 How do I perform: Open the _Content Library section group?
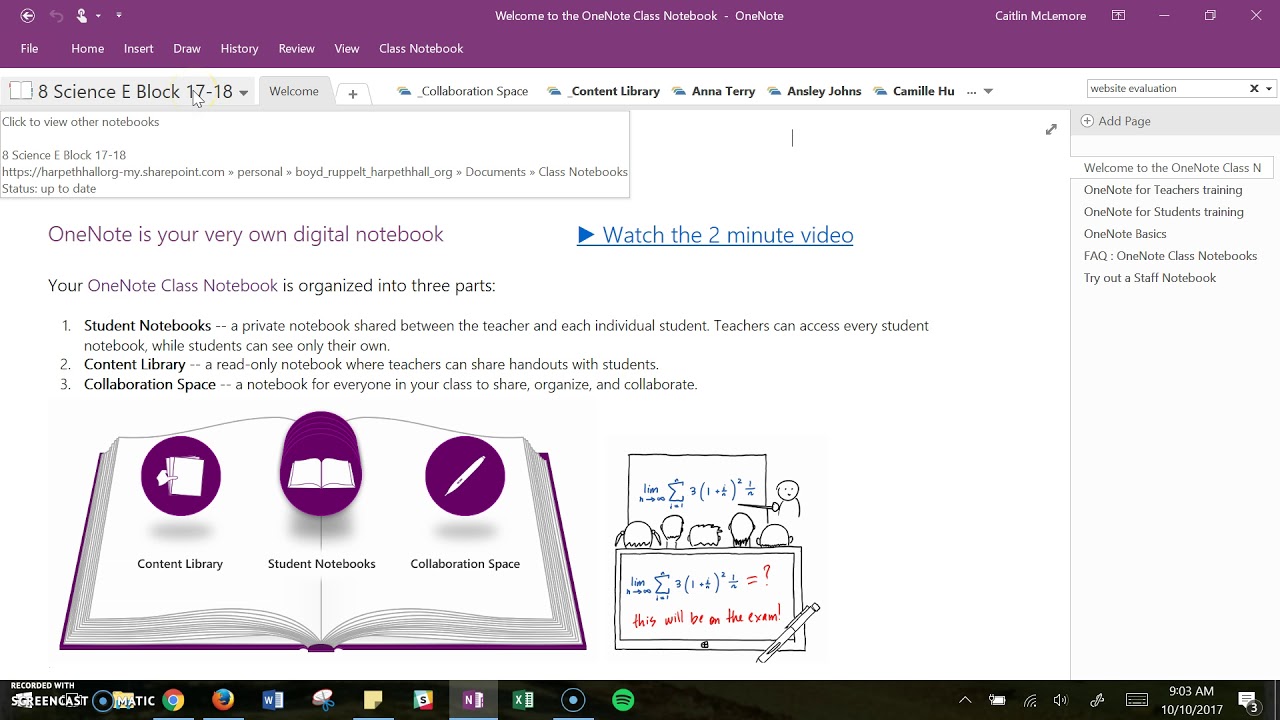[x=604, y=91]
